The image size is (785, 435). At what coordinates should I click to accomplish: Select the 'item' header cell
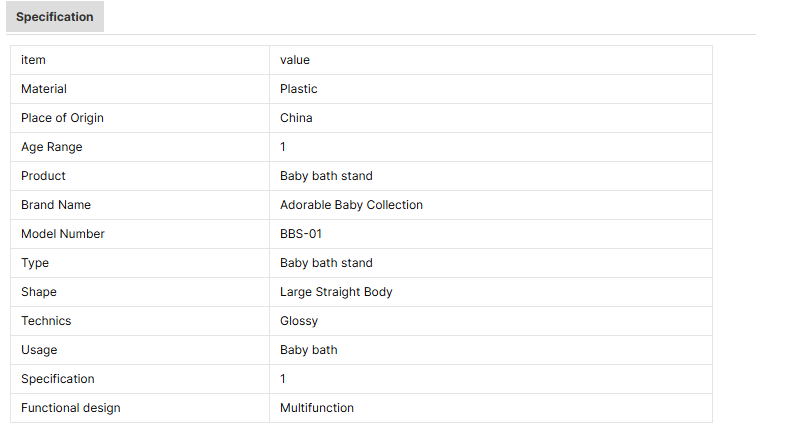(140, 60)
